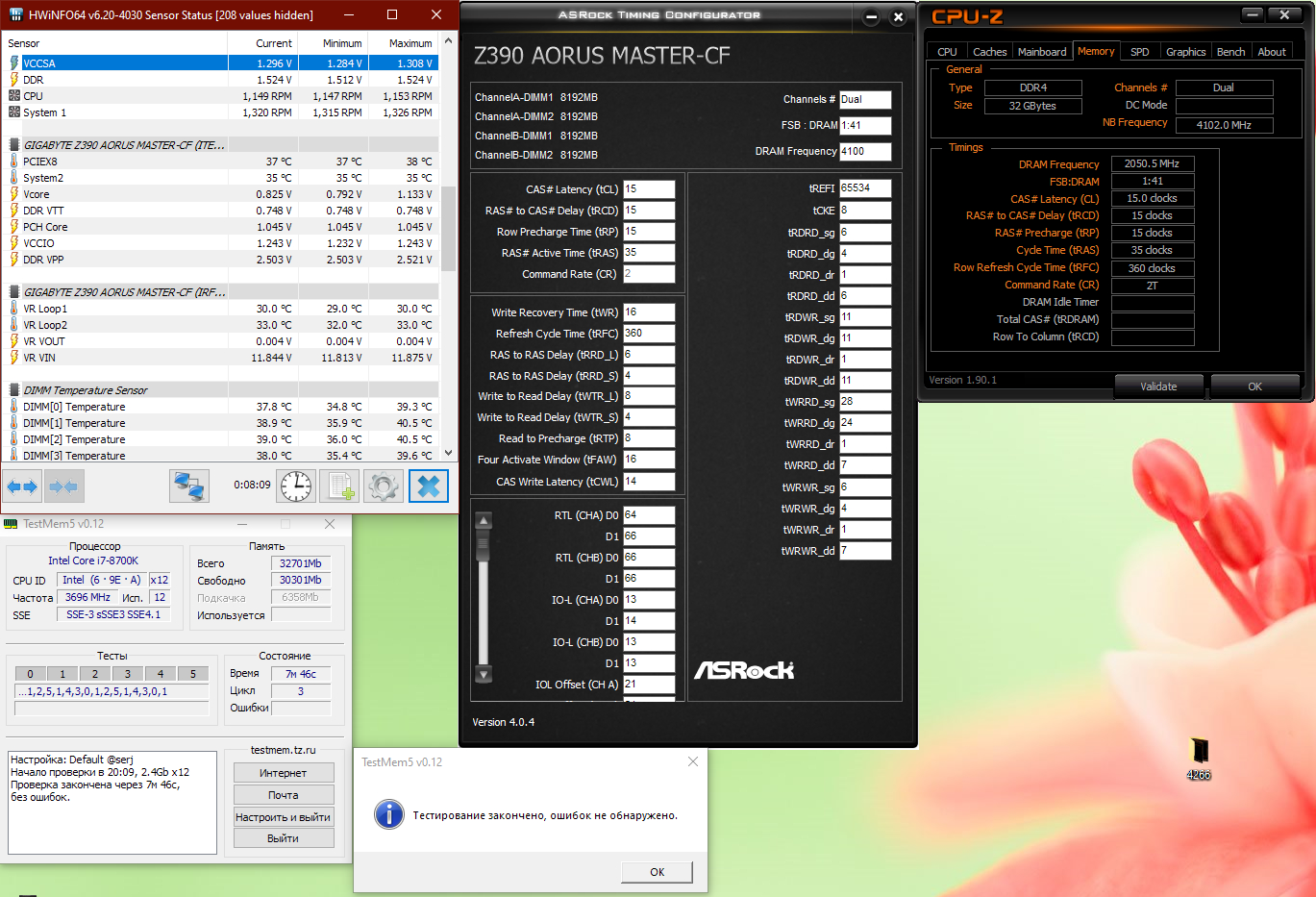1316x897 pixels.
Task: Start HWiNFO logging with the sheet-plus icon
Action: pyautogui.click(x=339, y=486)
